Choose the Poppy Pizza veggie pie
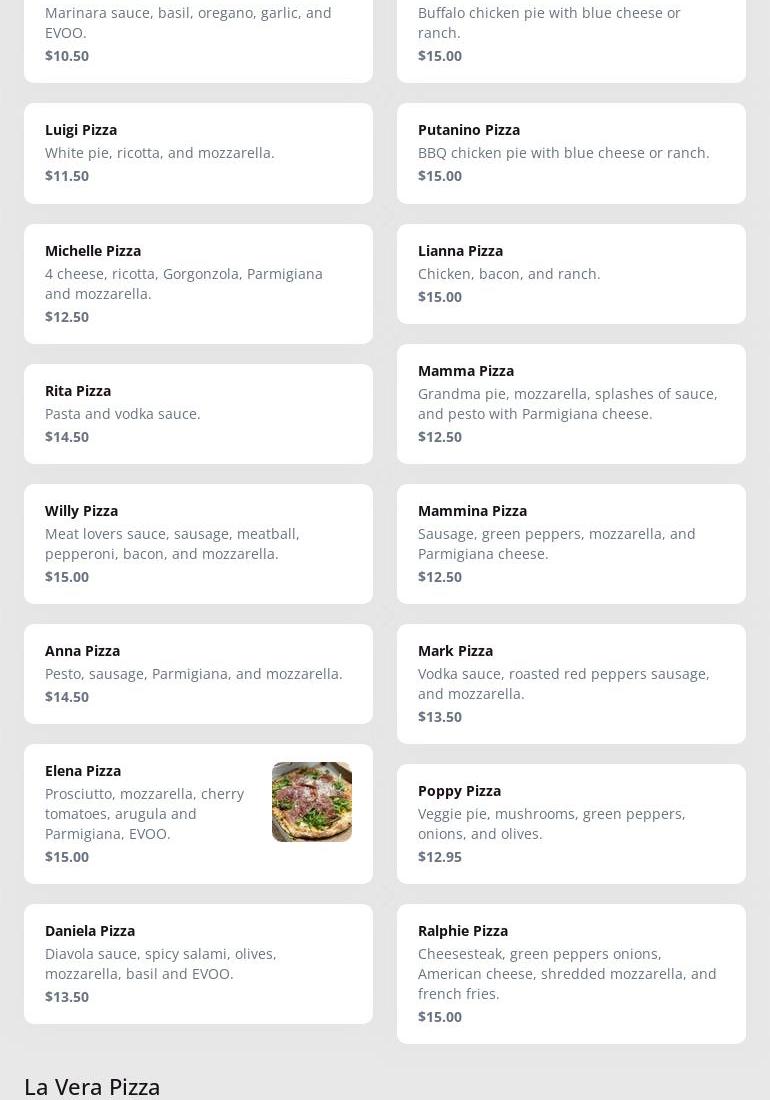Image resolution: width=770 pixels, height=1100 pixels. click(x=571, y=823)
